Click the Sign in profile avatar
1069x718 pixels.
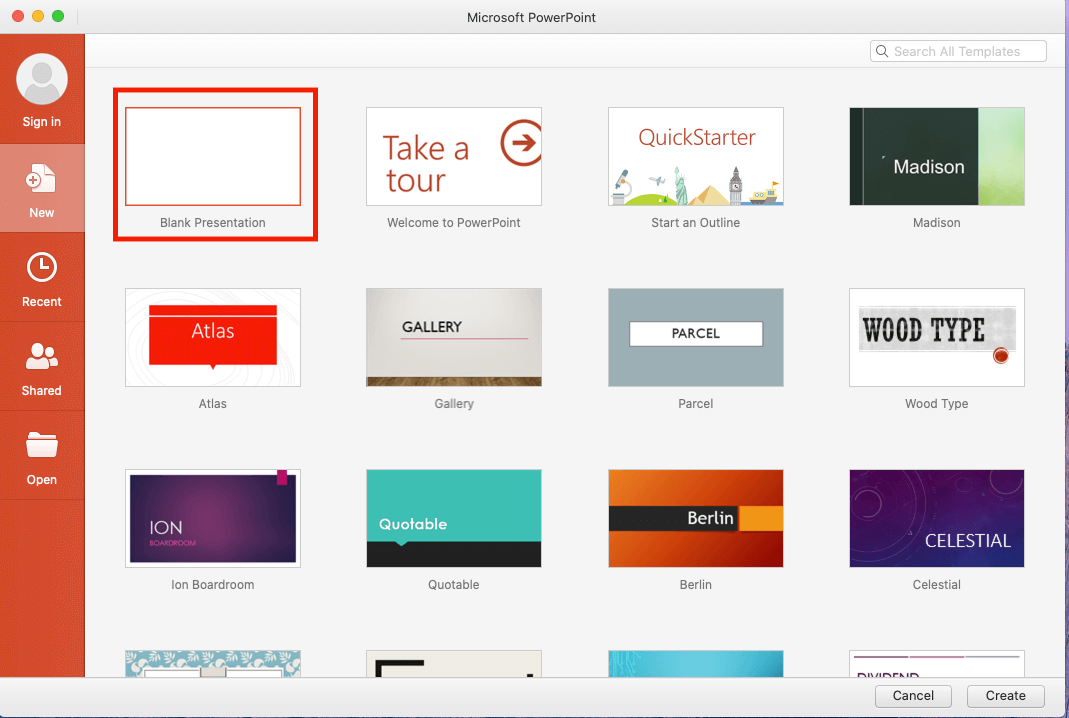pyautogui.click(x=42, y=79)
